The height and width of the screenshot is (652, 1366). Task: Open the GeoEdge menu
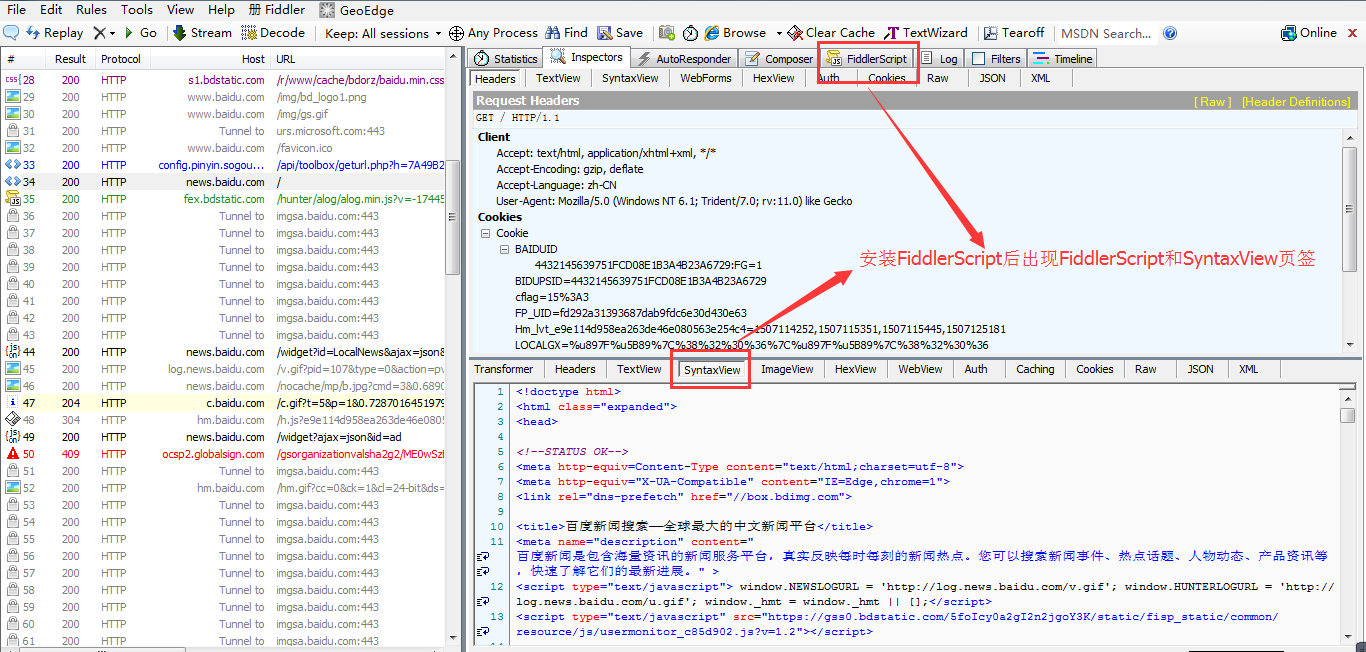[x=356, y=10]
